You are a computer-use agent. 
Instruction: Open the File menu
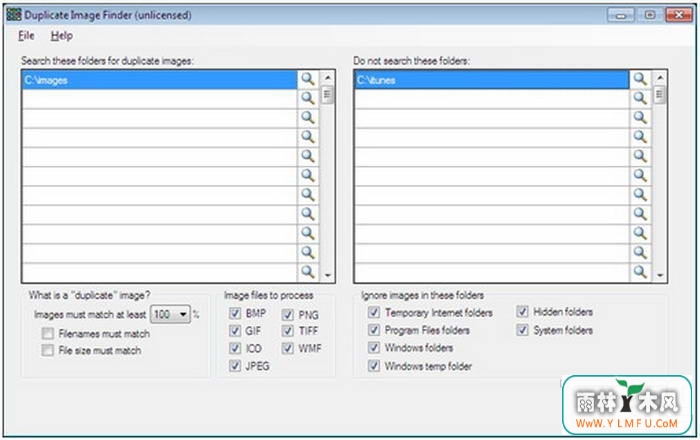pyautogui.click(x=26, y=36)
